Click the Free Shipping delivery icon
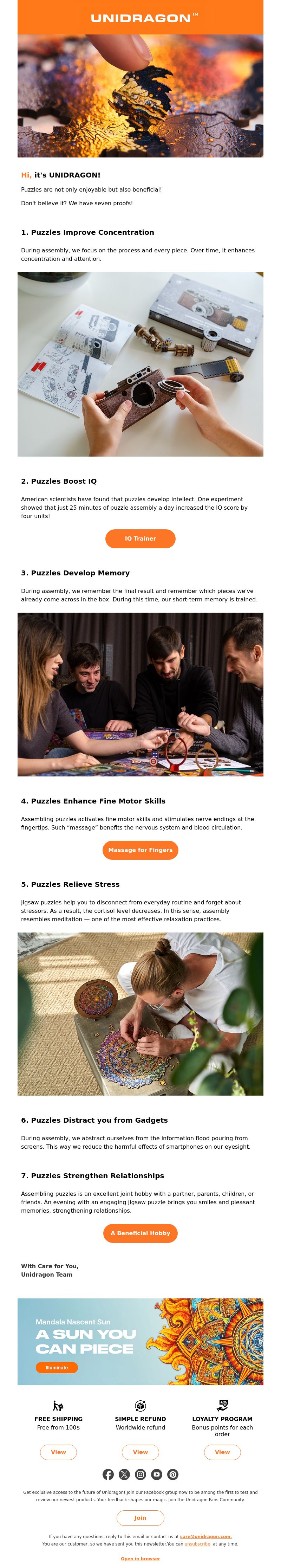Viewport: 281px width, 1568px height. (x=58, y=1406)
